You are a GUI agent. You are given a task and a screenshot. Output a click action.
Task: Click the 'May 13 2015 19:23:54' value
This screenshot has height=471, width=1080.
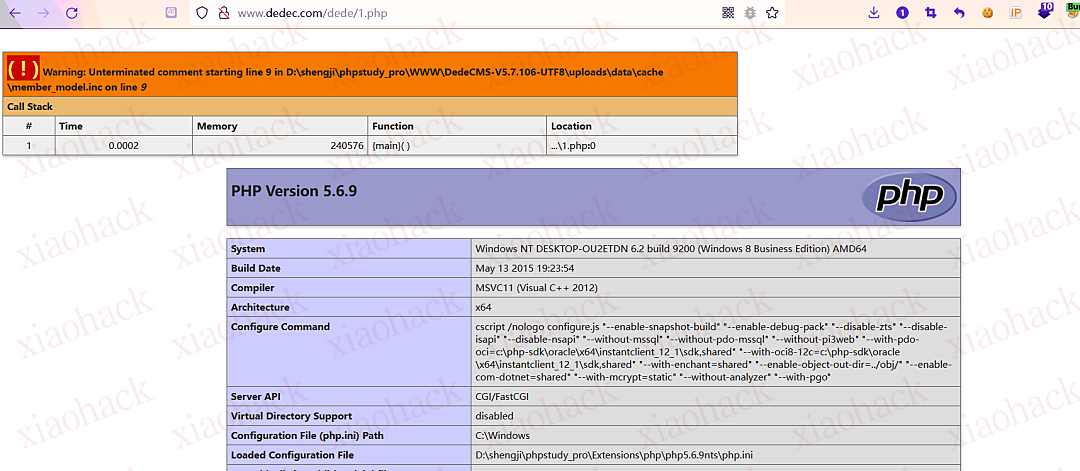(x=525, y=268)
